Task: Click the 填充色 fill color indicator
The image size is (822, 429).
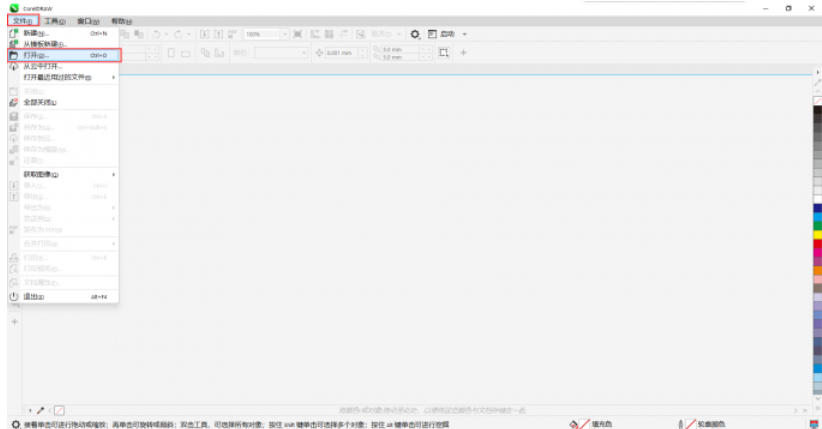Action: pyautogui.click(x=591, y=424)
